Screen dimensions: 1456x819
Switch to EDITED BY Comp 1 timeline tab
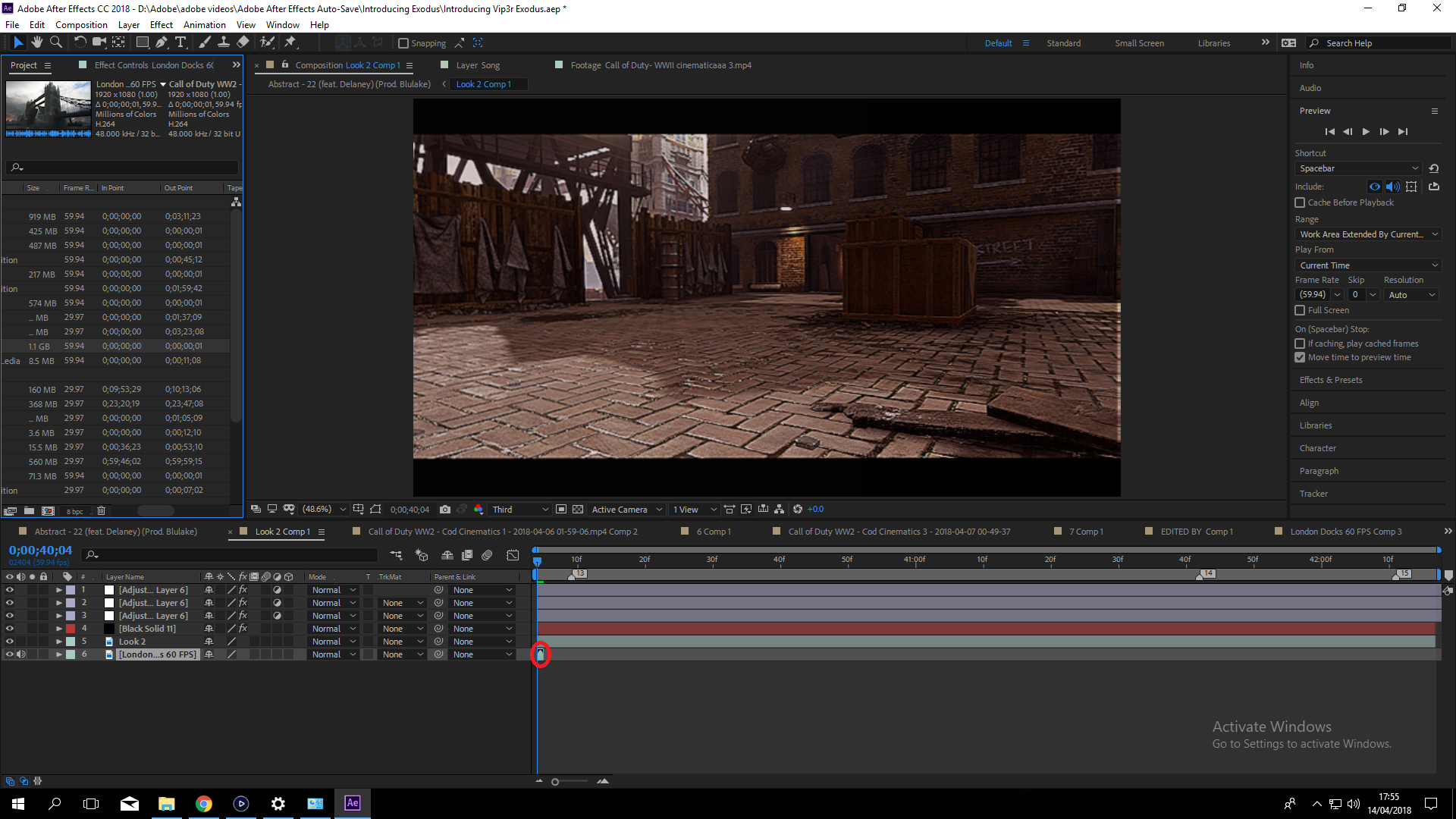pos(1197,532)
